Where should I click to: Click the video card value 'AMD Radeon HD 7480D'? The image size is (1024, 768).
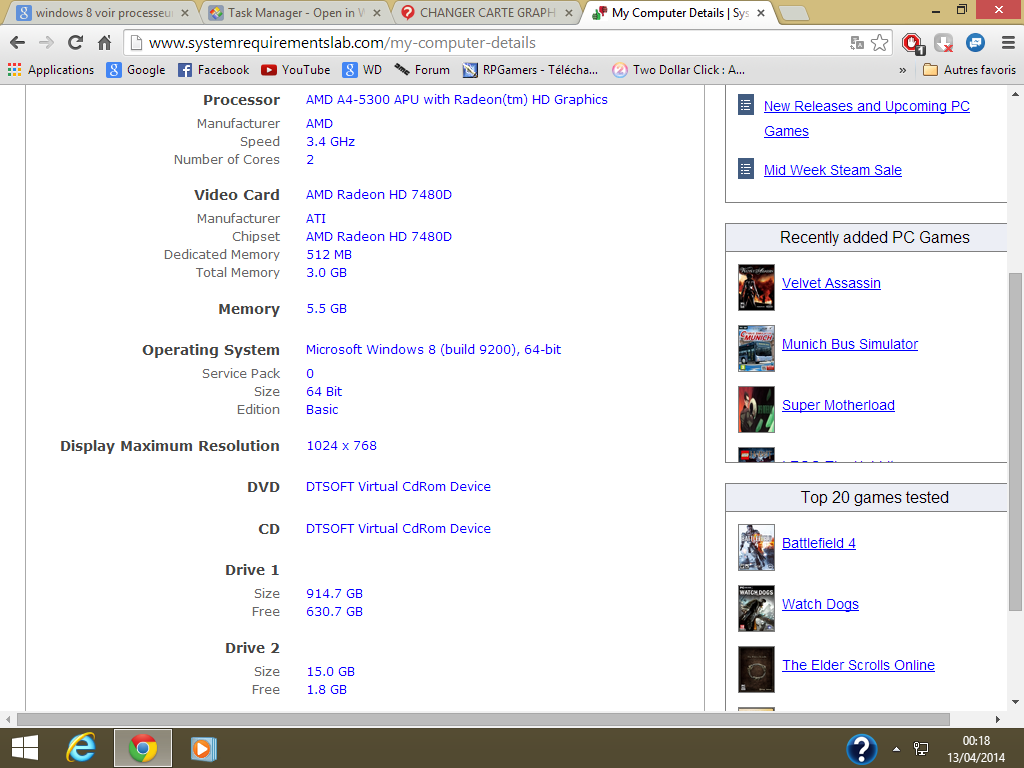379,195
